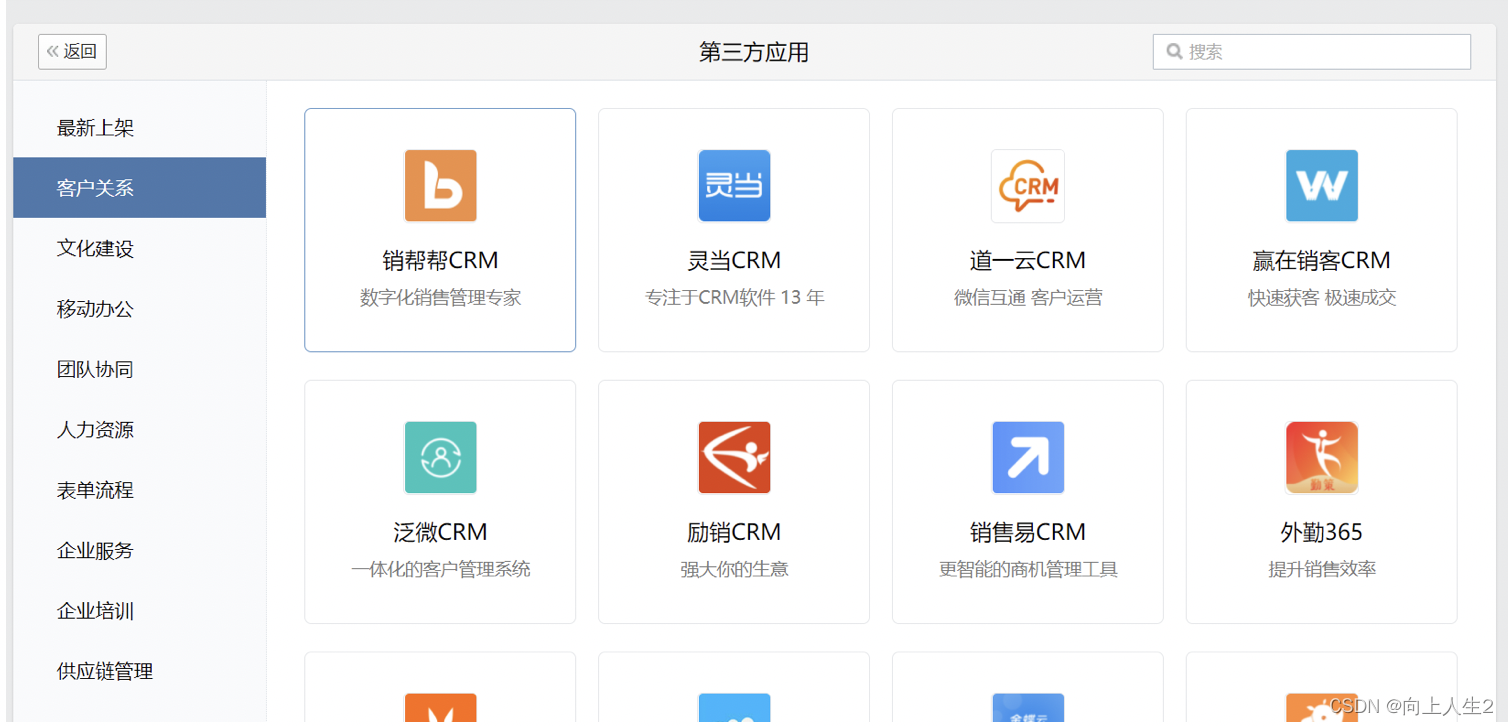Viewport: 1508px width, 726px height.
Task: Select the 企业服务 category
Action: tap(140, 550)
